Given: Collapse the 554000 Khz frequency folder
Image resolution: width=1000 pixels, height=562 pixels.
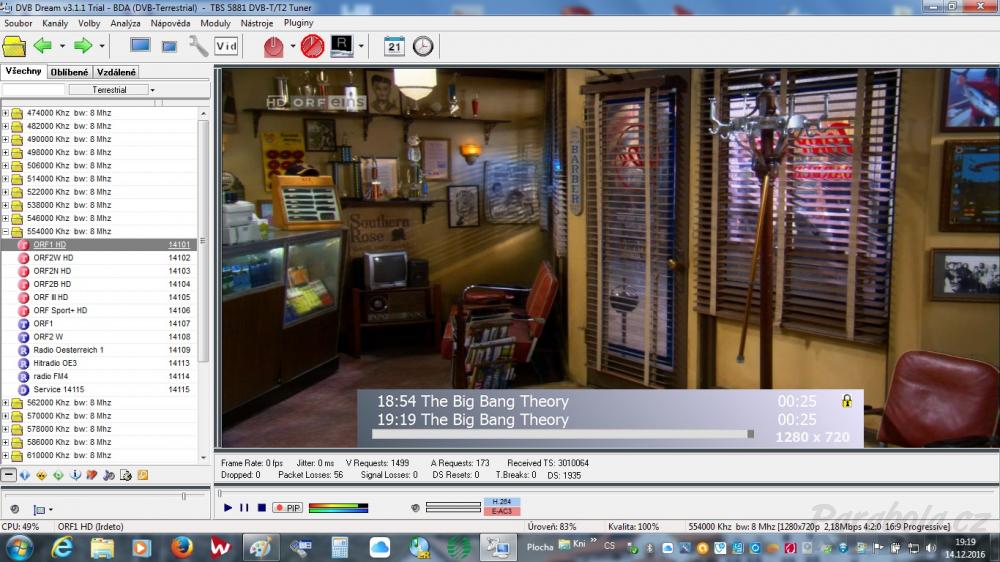Looking at the screenshot, I should pyautogui.click(x=6, y=232).
